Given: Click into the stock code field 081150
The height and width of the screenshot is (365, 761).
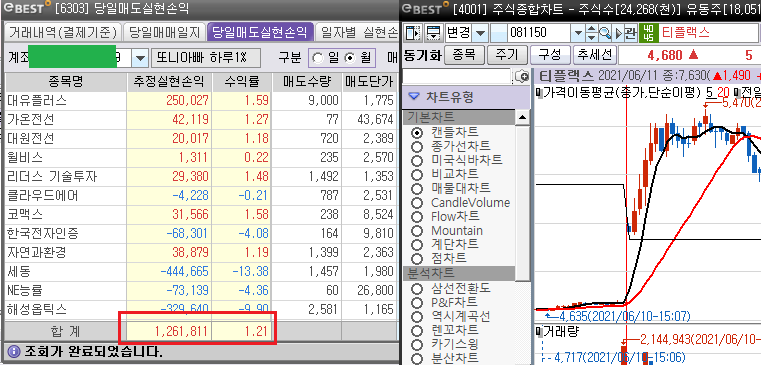Looking at the screenshot, I should click(539, 33).
